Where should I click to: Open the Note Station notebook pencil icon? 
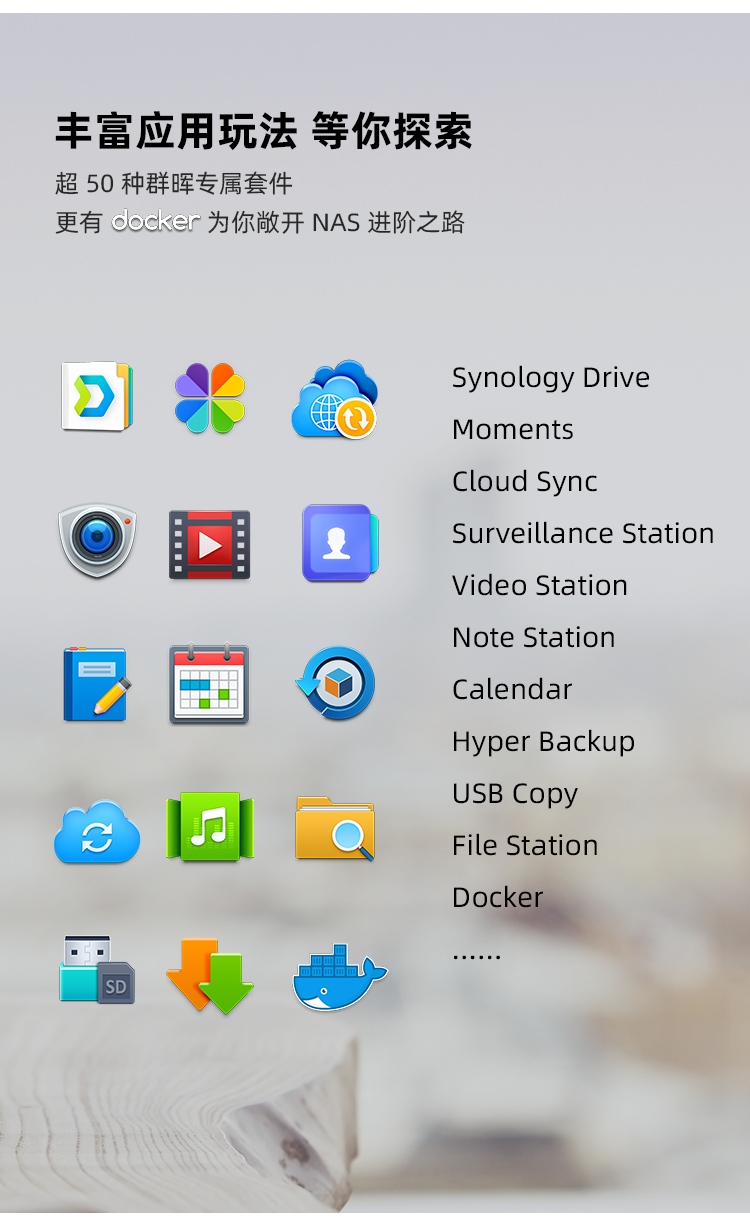tap(97, 685)
